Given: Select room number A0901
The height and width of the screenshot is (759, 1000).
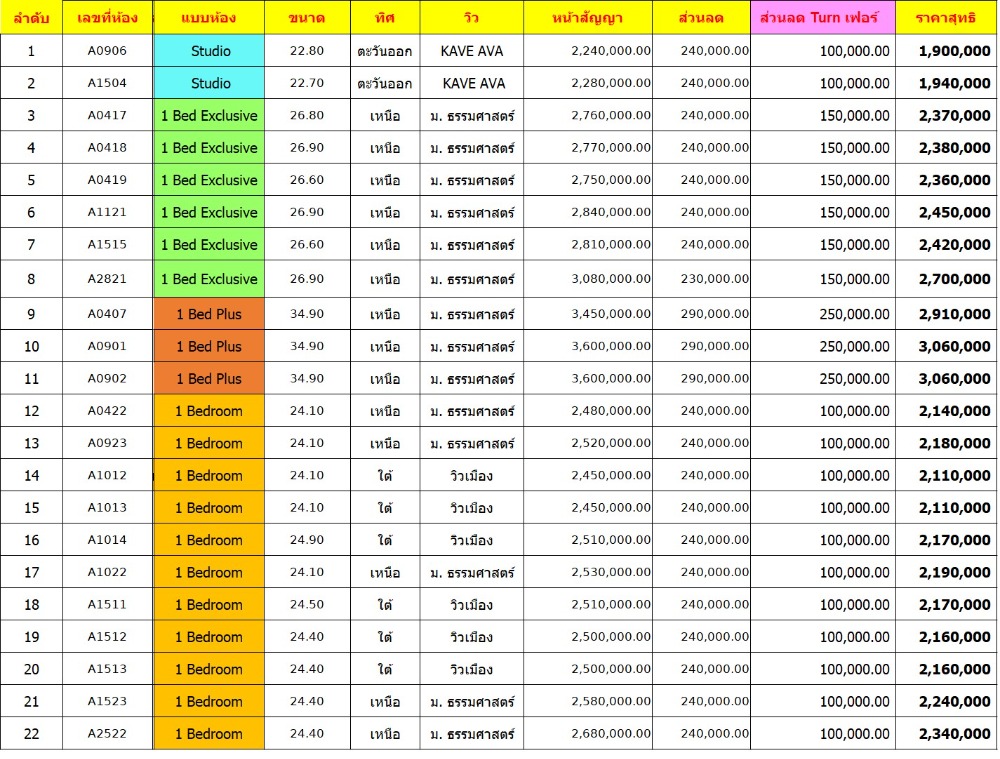Looking at the screenshot, I should pyautogui.click(x=107, y=346).
